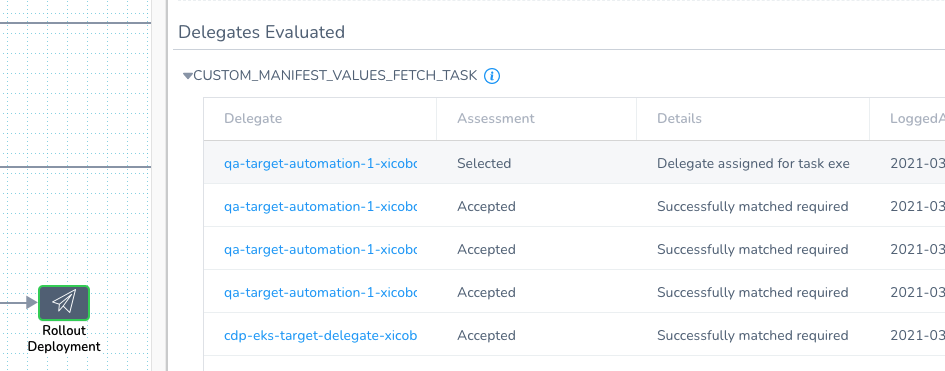Click Accepted cell in cdp-eks-target-delegate row
This screenshot has width=945, height=371.
(x=486, y=335)
